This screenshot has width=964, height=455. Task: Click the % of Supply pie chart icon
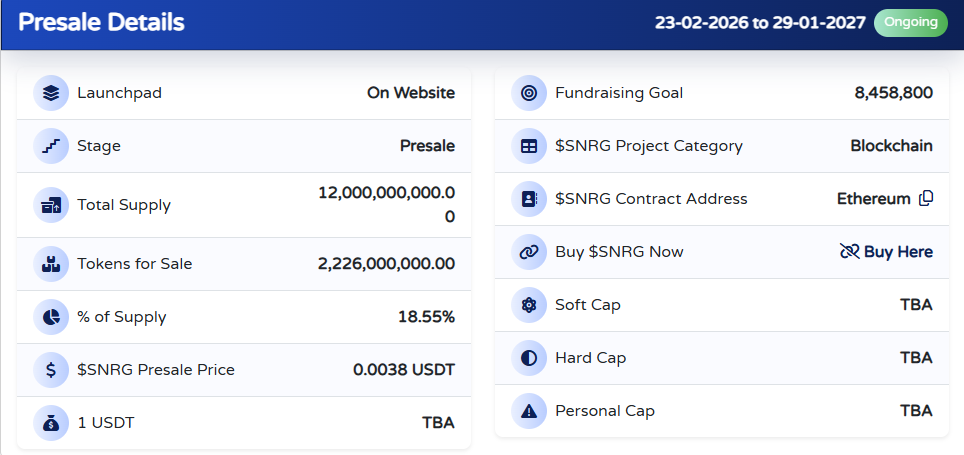51,317
